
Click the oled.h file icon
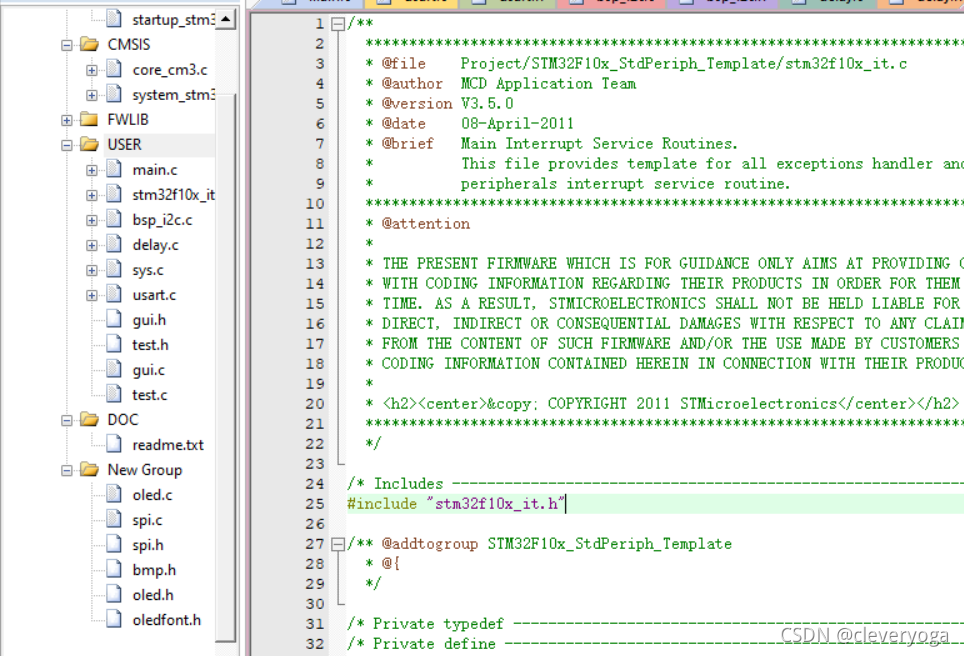[x=114, y=594]
